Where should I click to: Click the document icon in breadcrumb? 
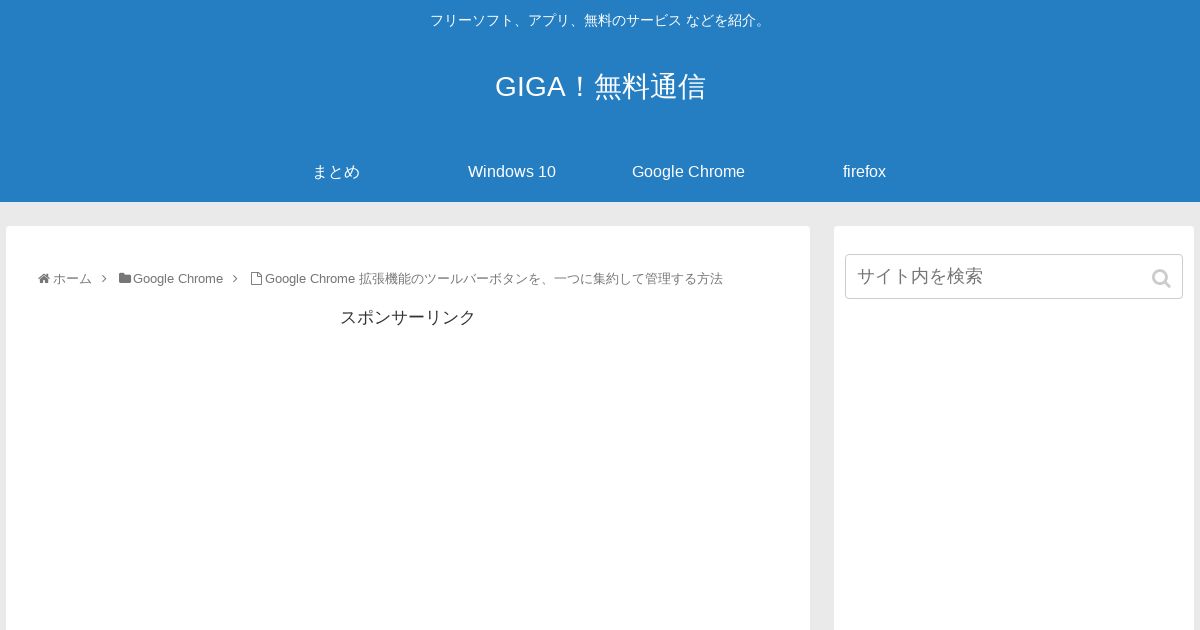coord(256,279)
